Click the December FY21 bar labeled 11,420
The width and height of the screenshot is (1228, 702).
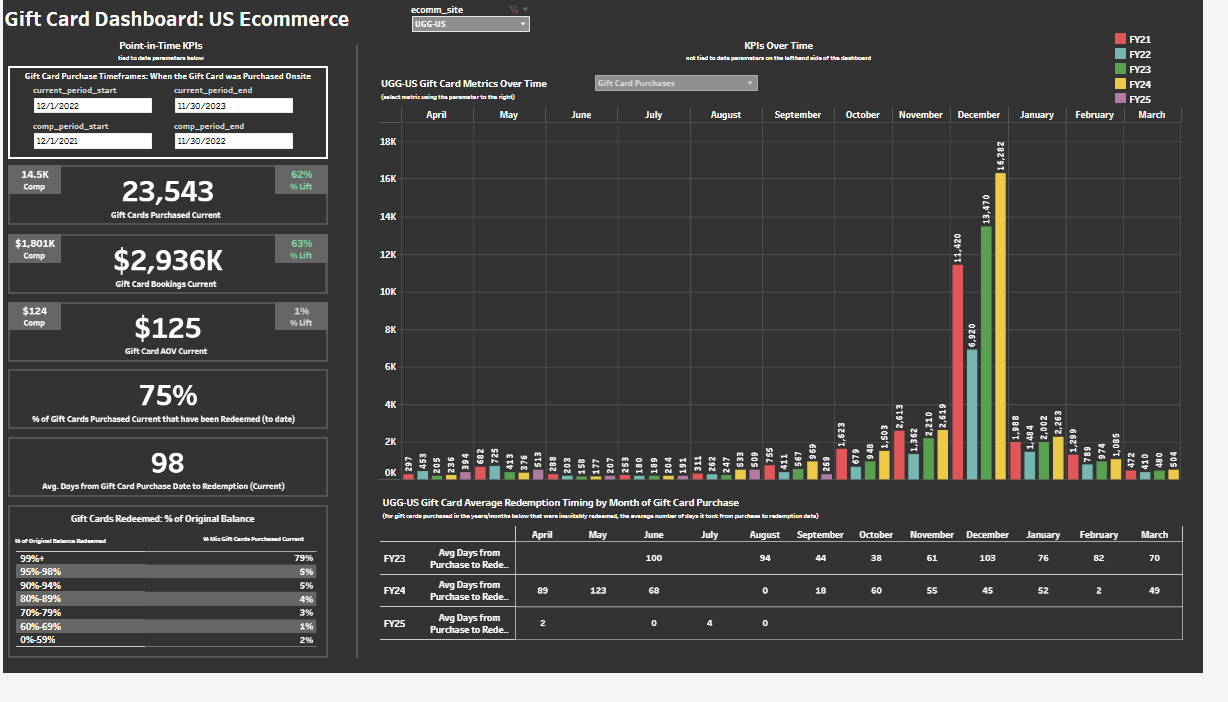(x=958, y=372)
